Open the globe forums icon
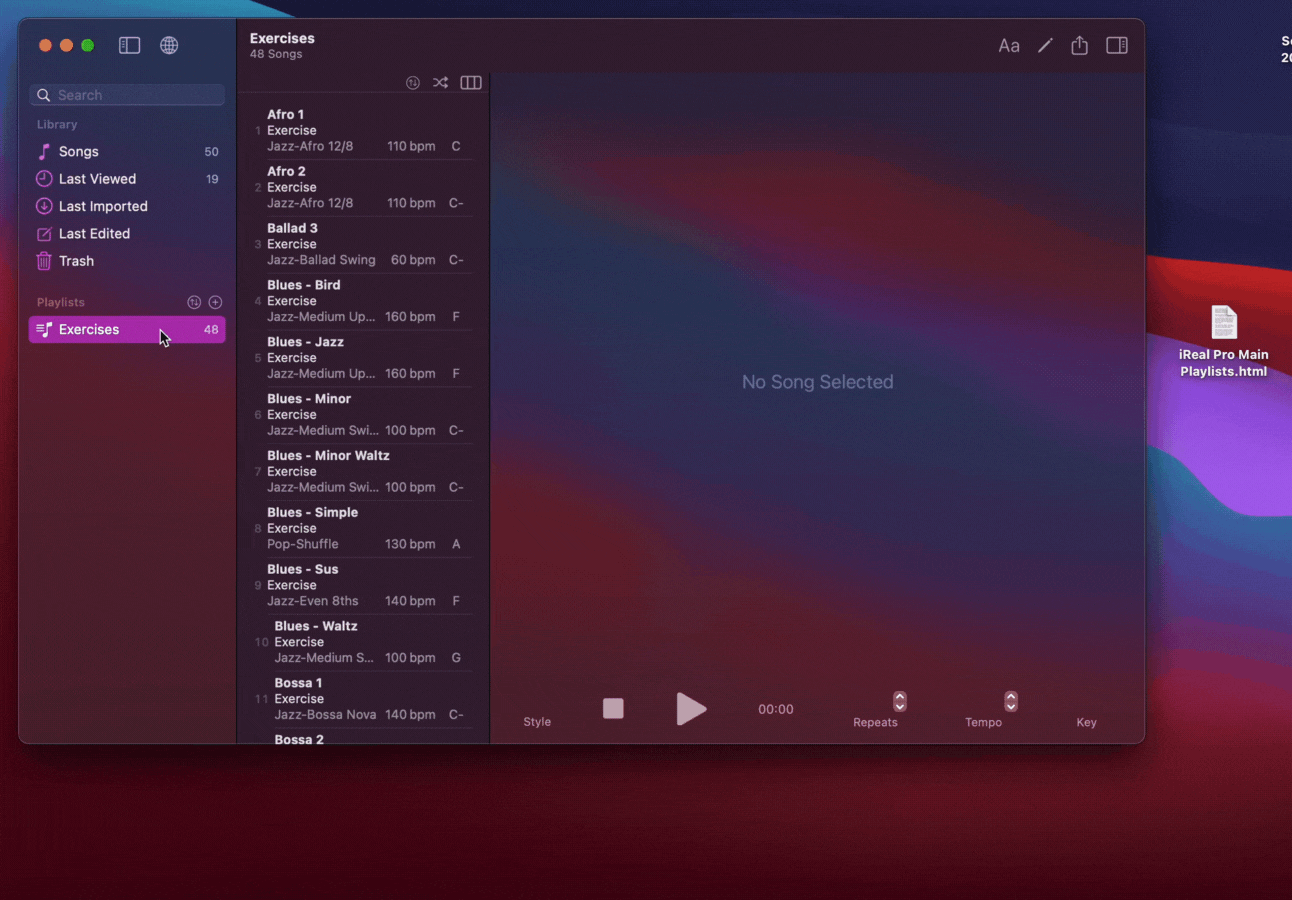The width and height of the screenshot is (1292, 900). [x=169, y=45]
